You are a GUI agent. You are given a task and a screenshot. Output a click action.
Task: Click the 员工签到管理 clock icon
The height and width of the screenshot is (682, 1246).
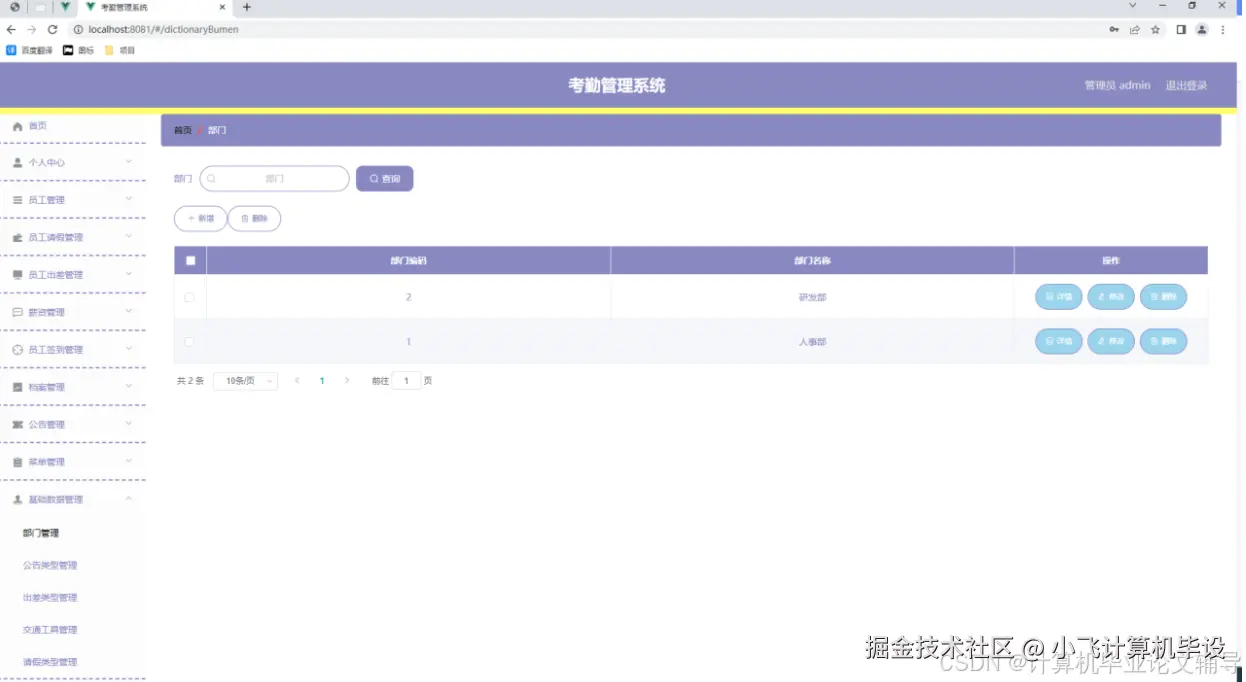(x=16, y=348)
